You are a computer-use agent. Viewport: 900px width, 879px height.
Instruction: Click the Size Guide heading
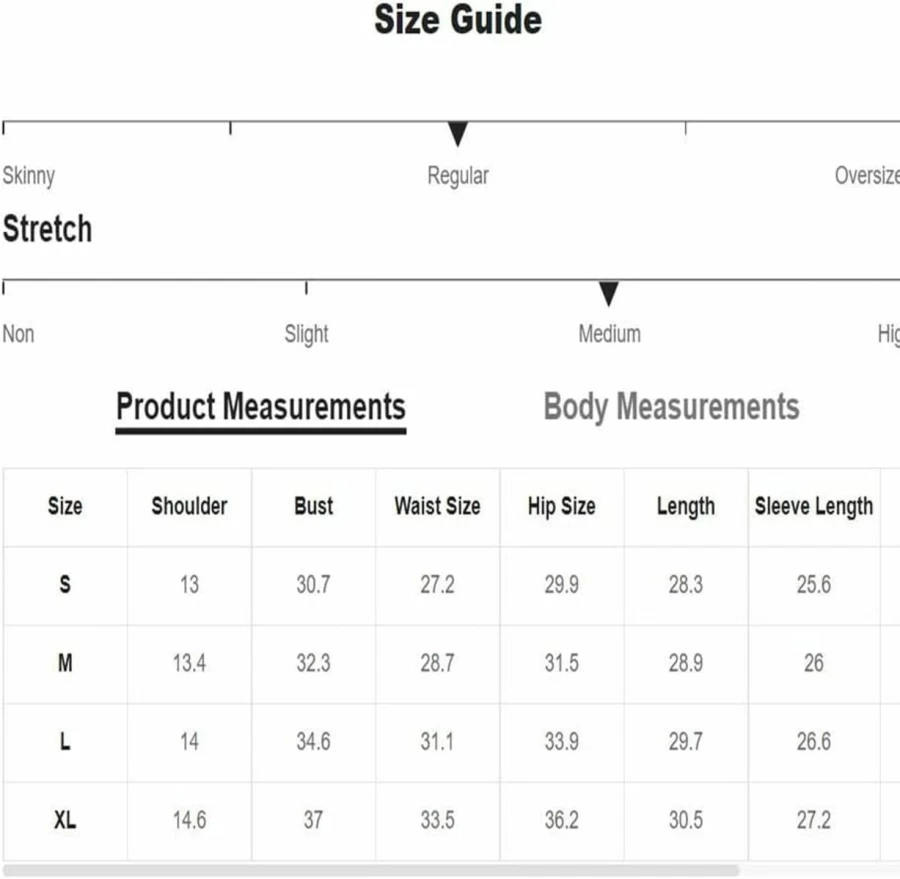tap(458, 20)
